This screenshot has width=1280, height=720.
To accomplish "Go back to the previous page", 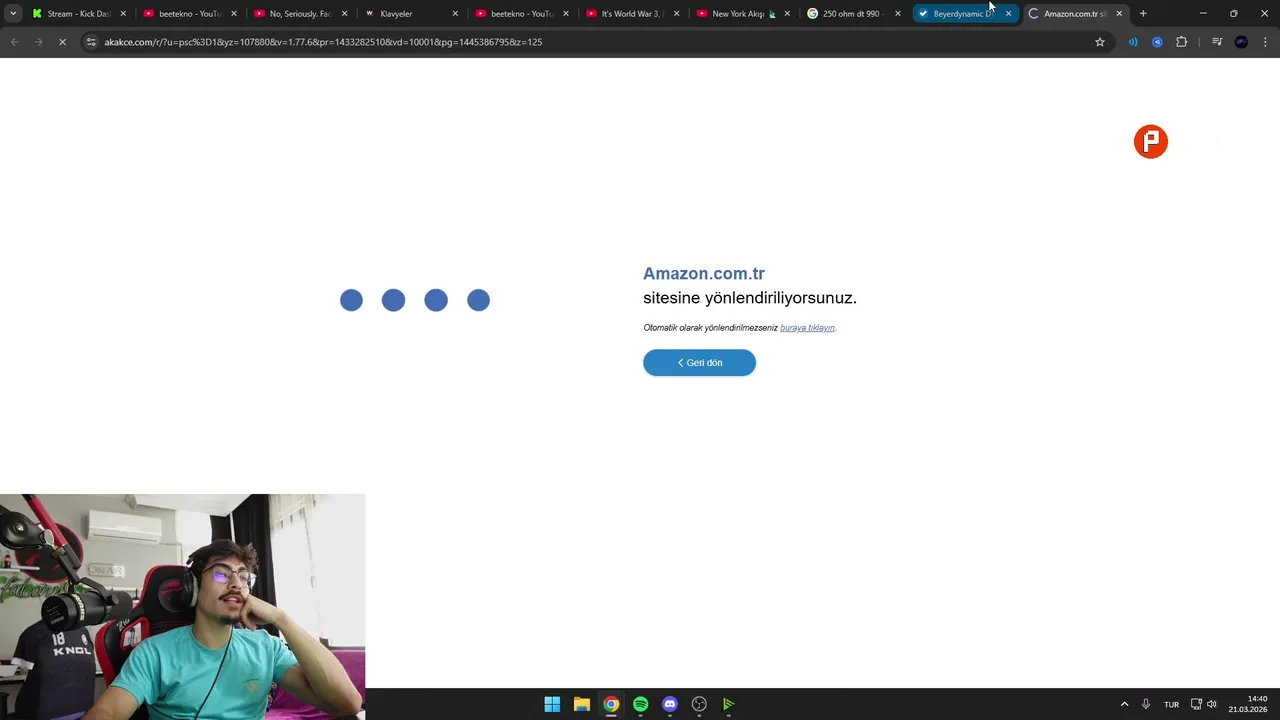I will coord(14,42).
